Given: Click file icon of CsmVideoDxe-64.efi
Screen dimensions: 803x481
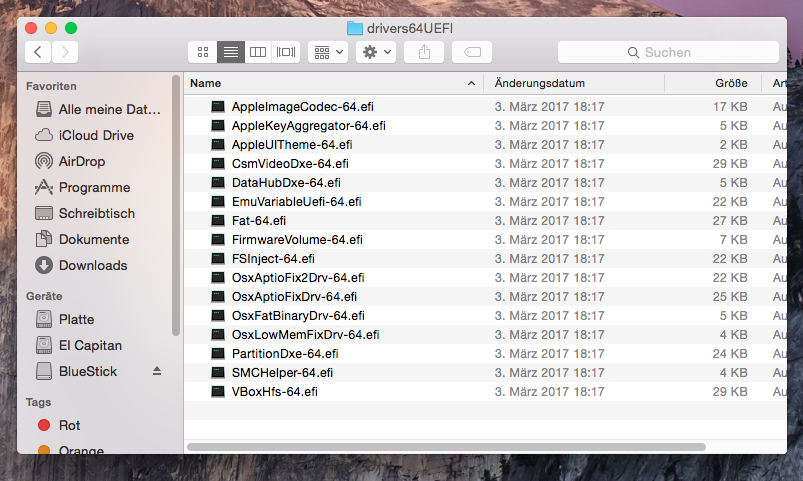Looking at the screenshot, I should 218,163.
